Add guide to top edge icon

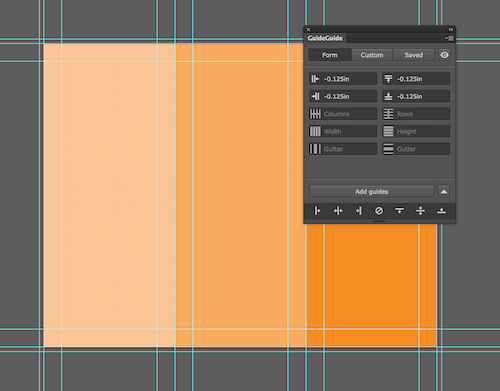tap(399, 211)
